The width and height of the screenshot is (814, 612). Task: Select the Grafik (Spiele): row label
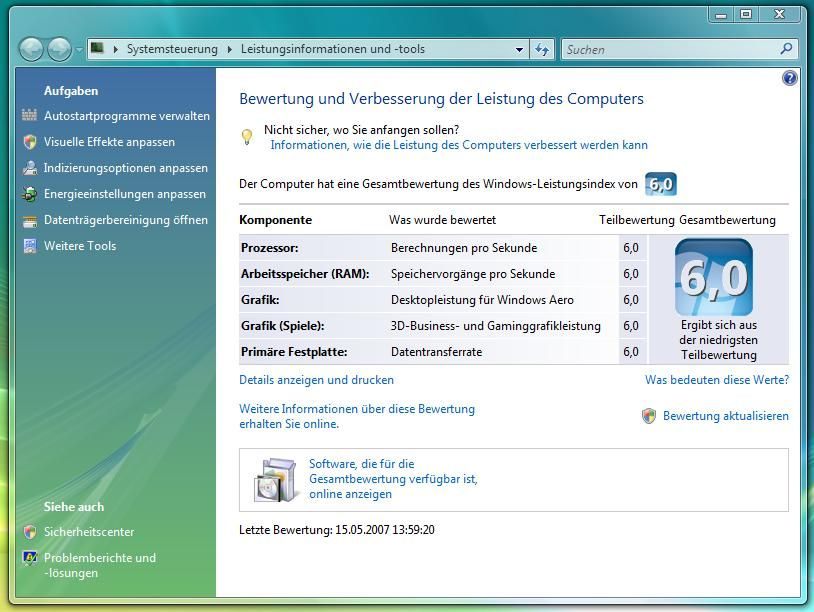pyautogui.click(x=282, y=326)
